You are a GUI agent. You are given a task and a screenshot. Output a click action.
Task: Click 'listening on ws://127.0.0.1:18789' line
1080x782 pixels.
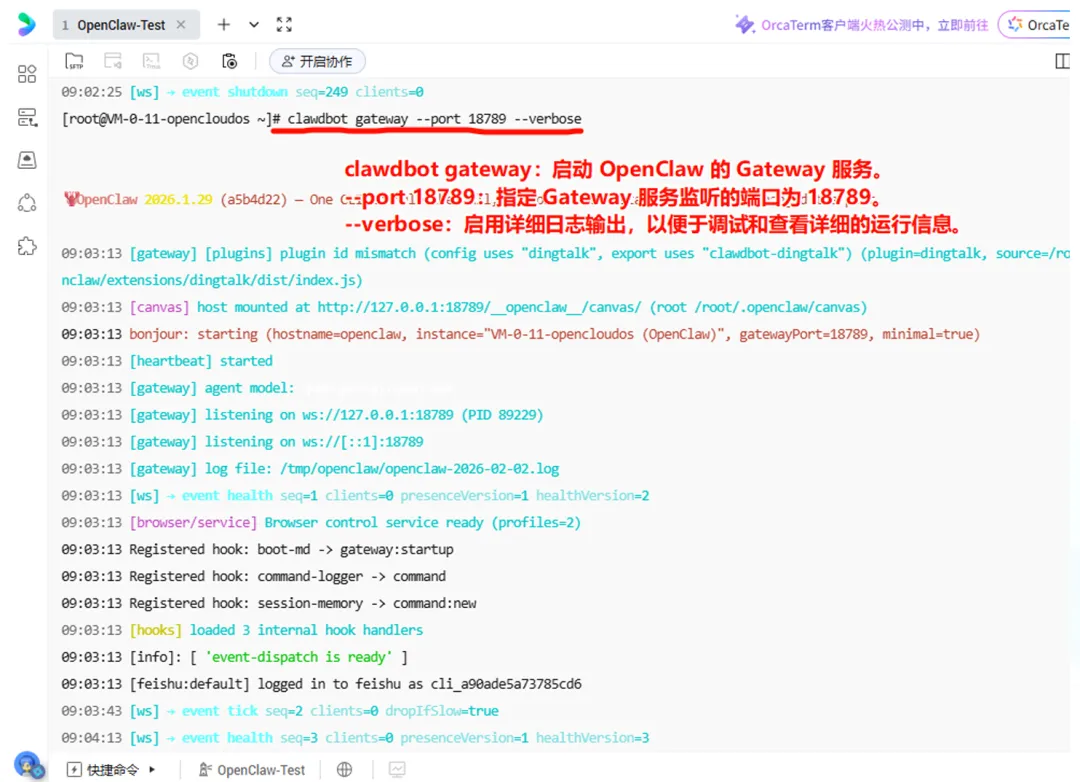click(x=302, y=415)
